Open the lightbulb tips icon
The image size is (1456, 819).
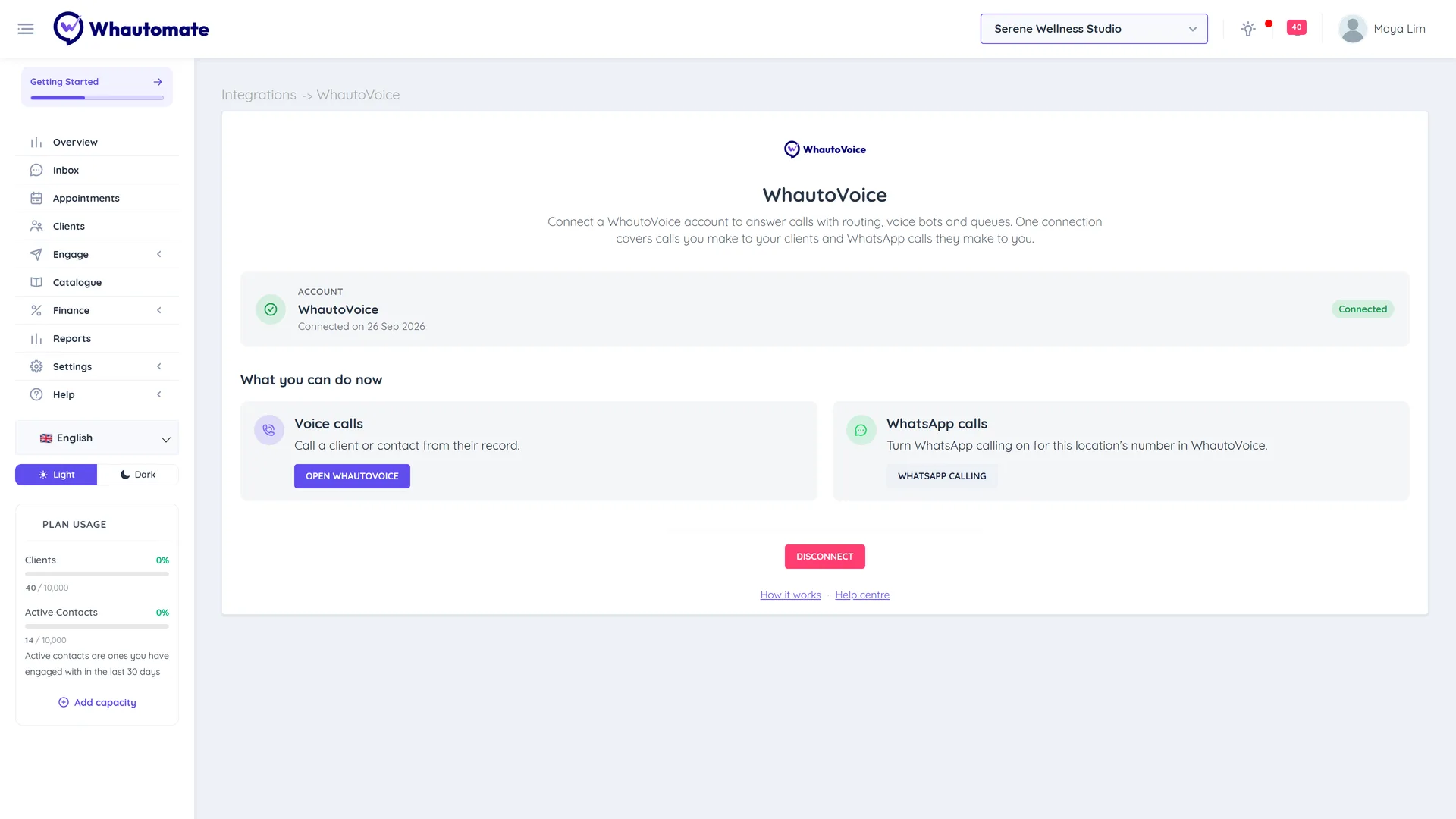(x=1248, y=29)
